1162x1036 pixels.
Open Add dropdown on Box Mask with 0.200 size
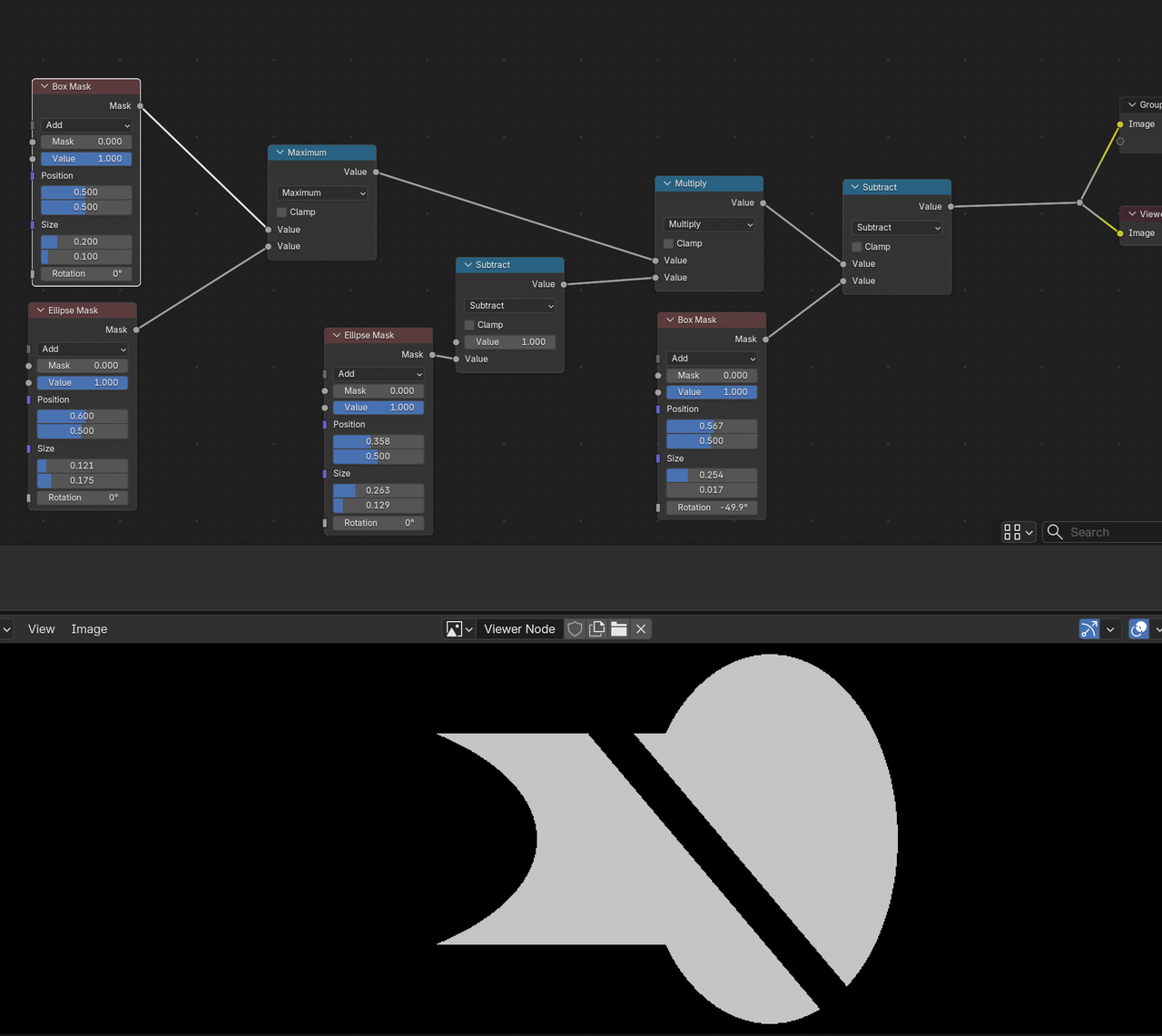(x=86, y=125)
